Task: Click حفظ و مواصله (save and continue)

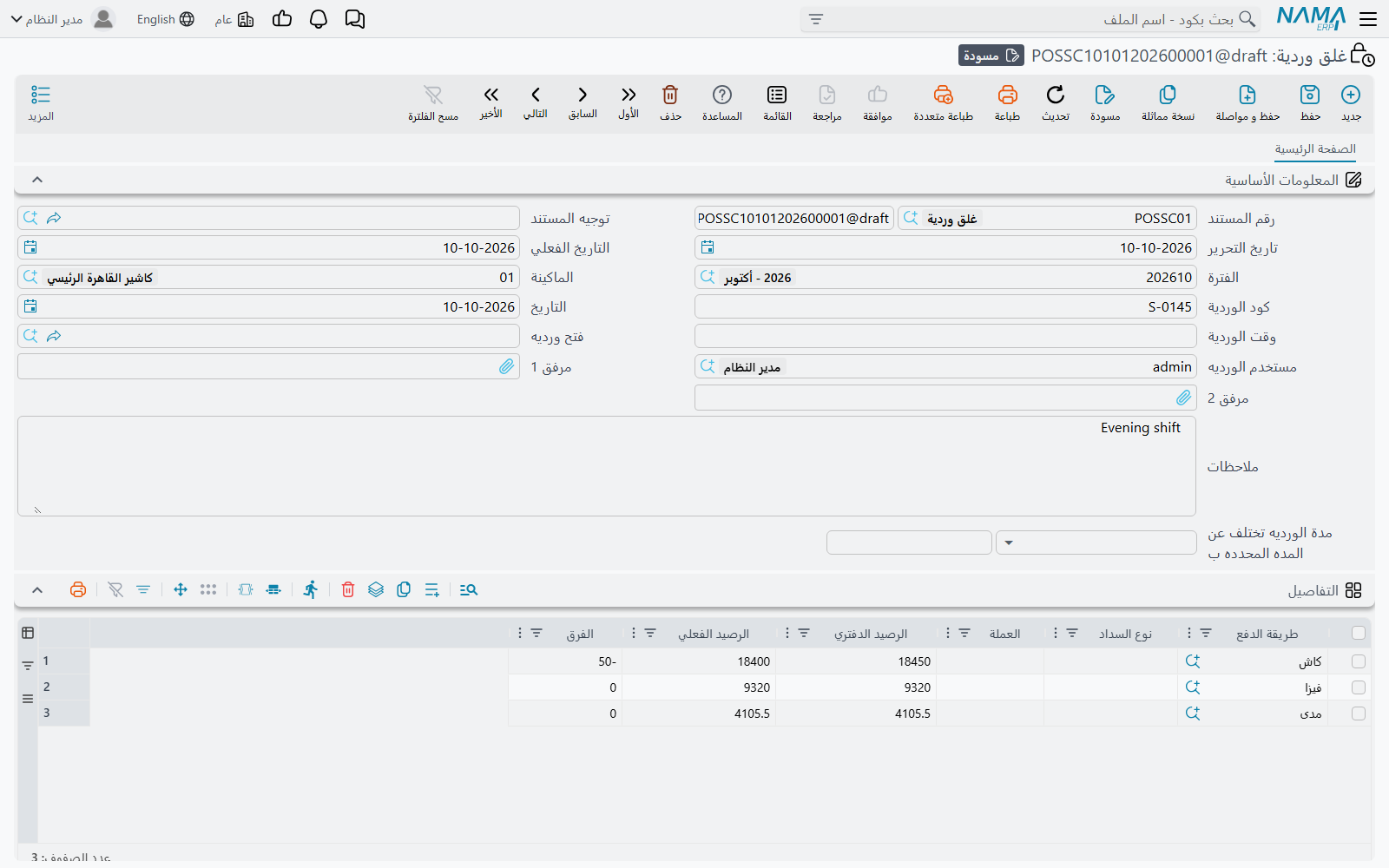Action: [x=1247, y=102]
